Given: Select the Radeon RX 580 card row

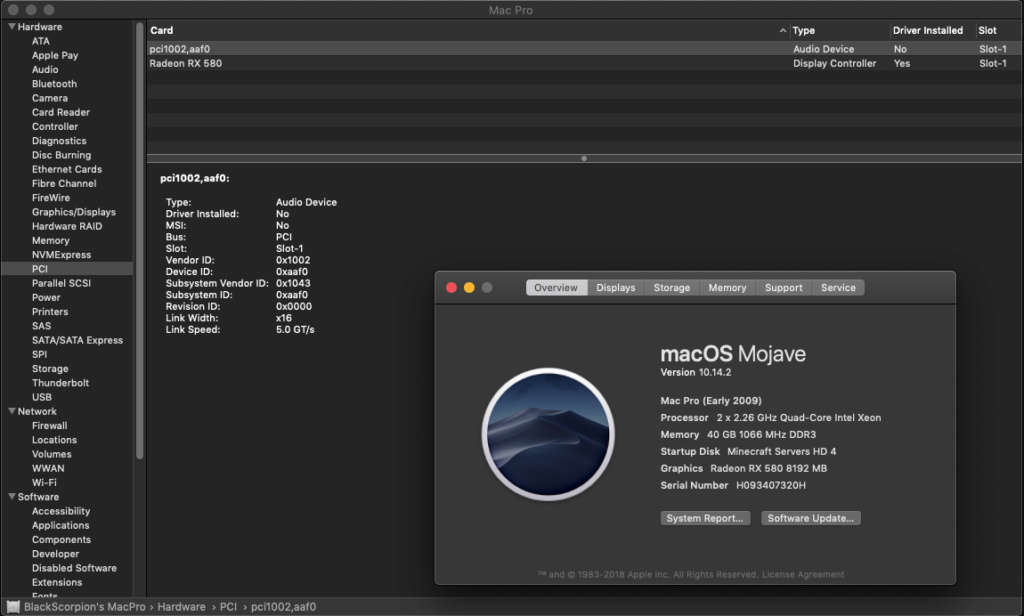Looking at the screenshot, I should [584, 63].
